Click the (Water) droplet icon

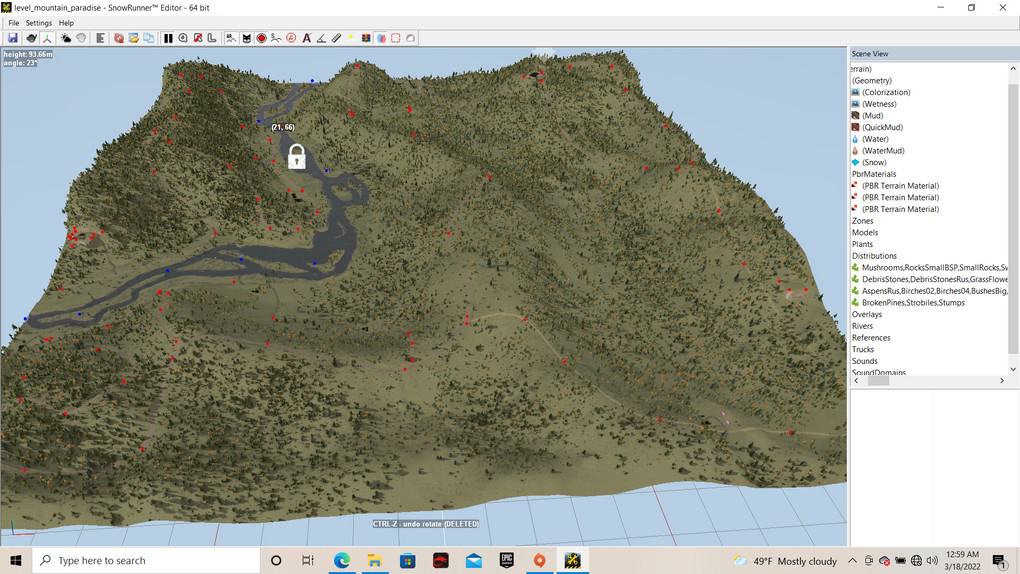point(855,139)
